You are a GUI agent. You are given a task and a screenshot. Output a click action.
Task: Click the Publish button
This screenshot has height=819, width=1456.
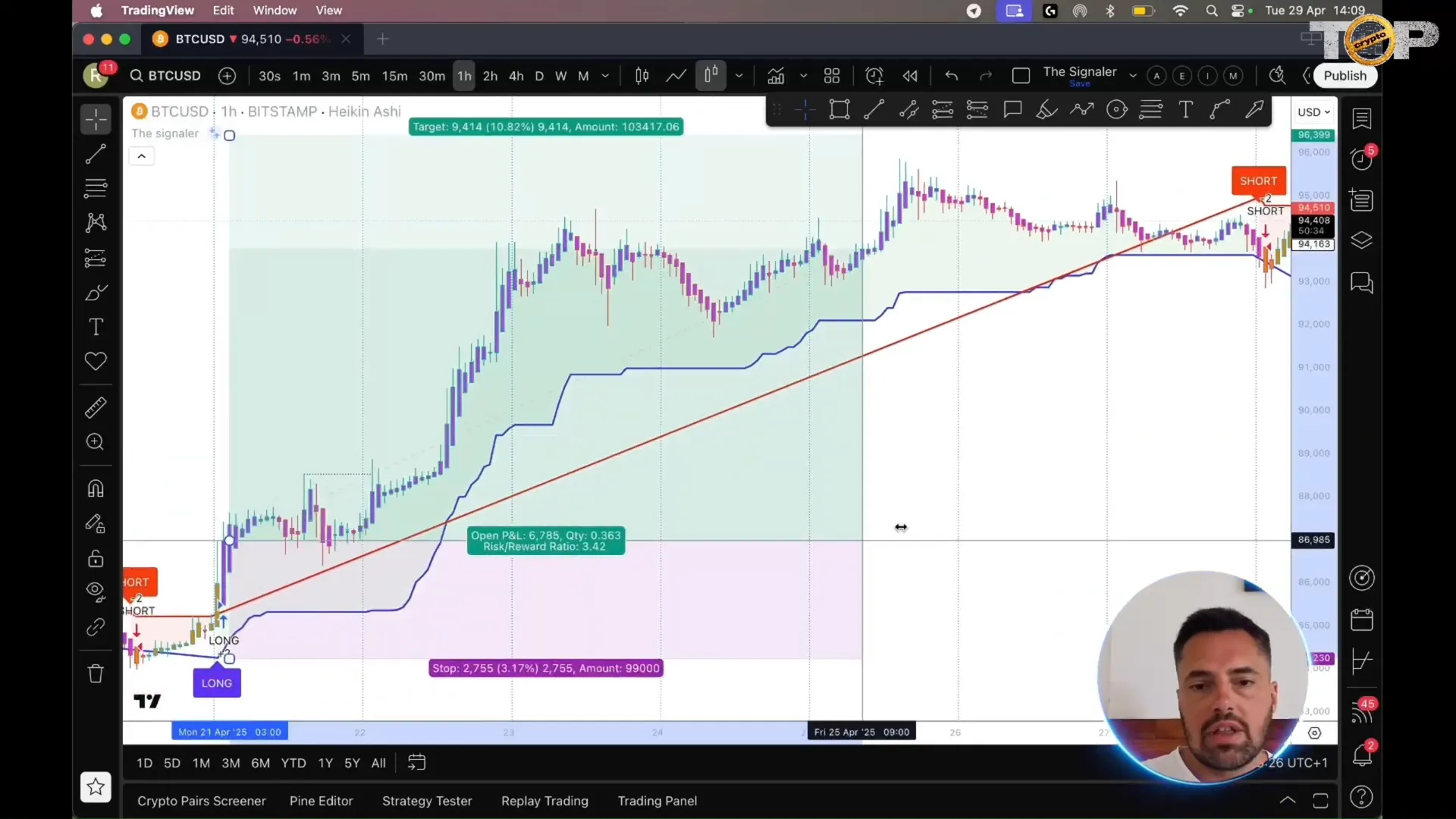1345,76
